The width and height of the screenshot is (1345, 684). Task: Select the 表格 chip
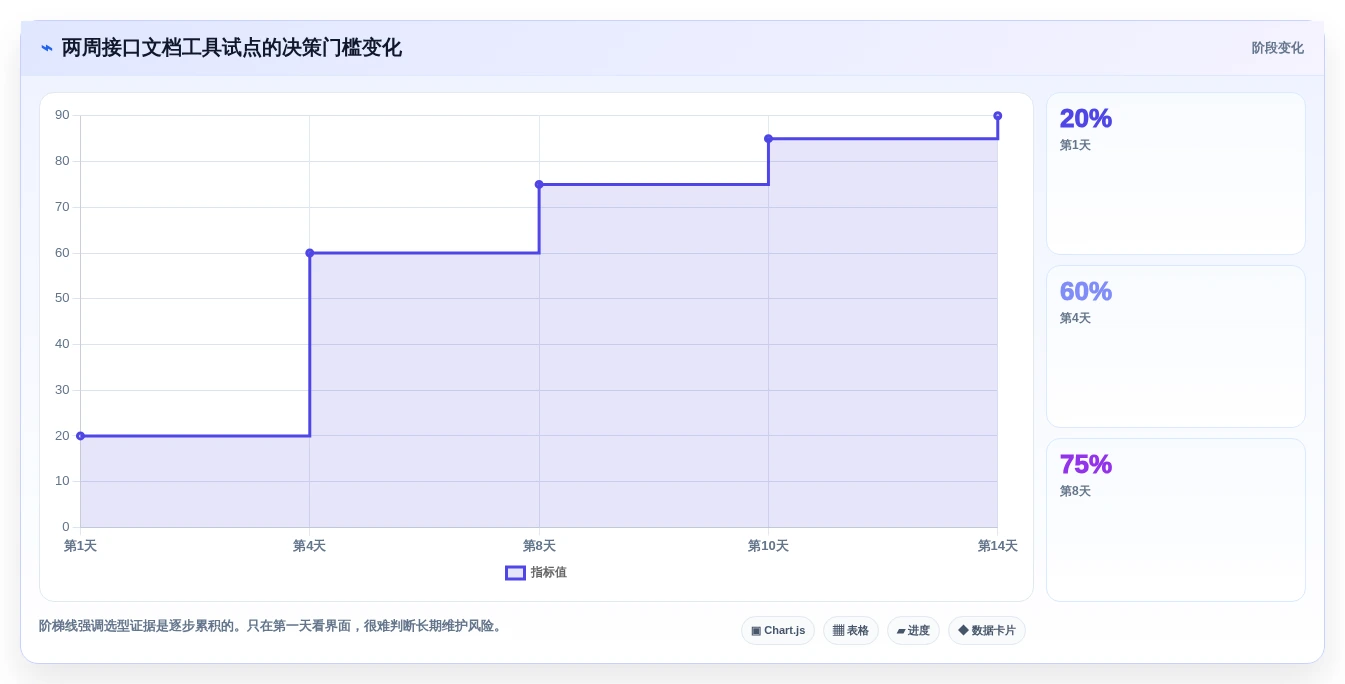851,631
